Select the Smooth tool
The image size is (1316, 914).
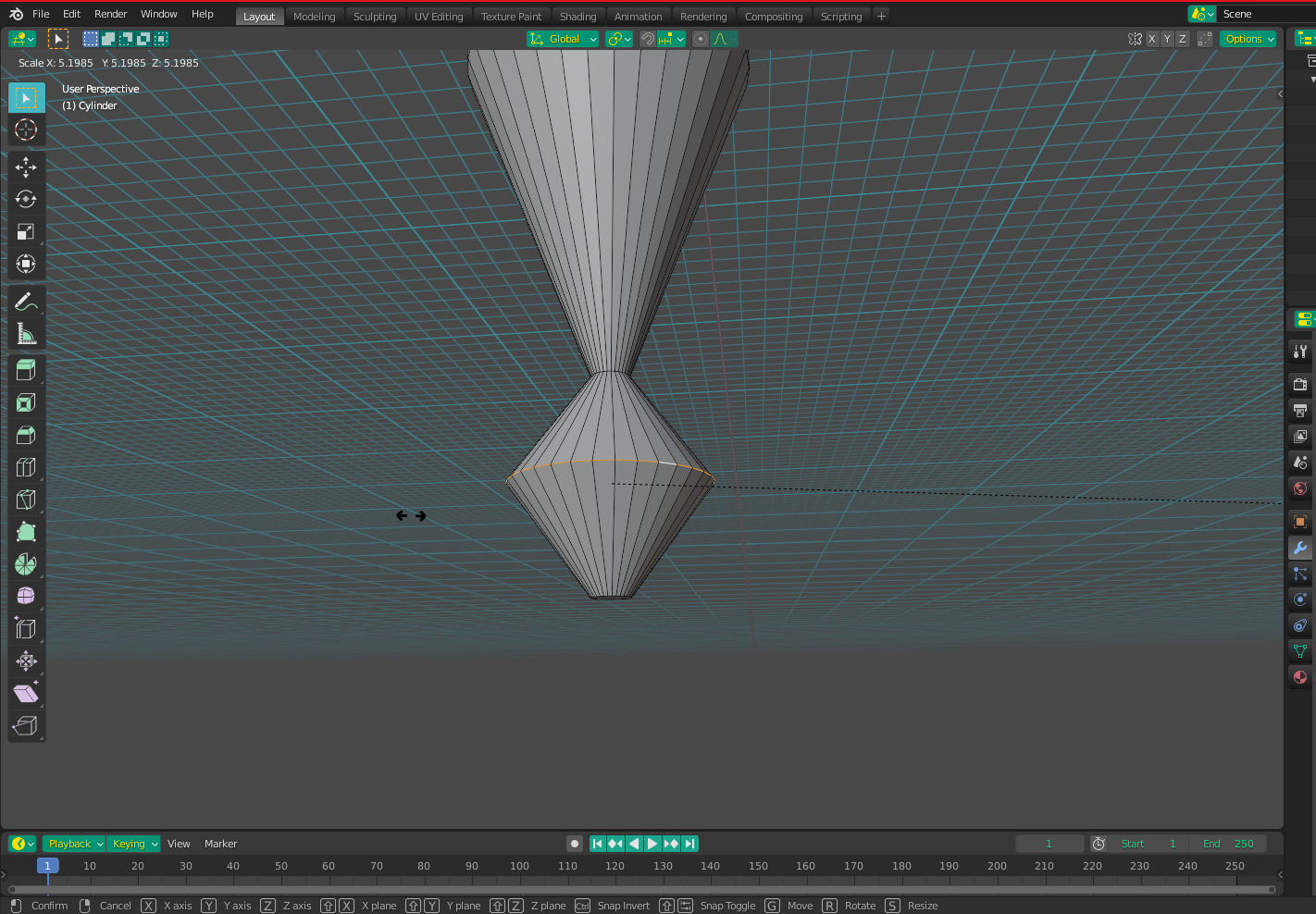click(x=26, y=596)
